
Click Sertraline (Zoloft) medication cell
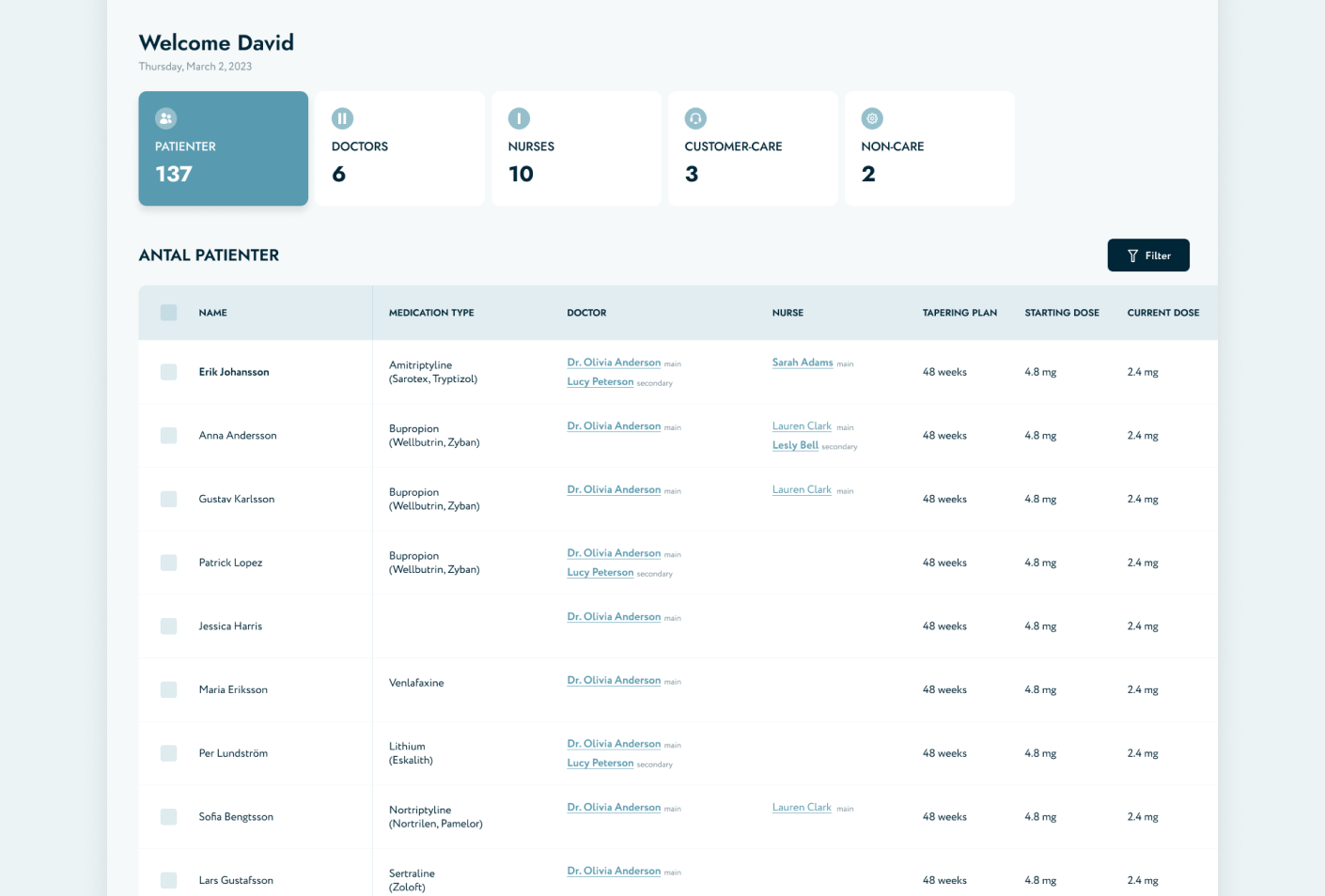[x=412, y=880]
